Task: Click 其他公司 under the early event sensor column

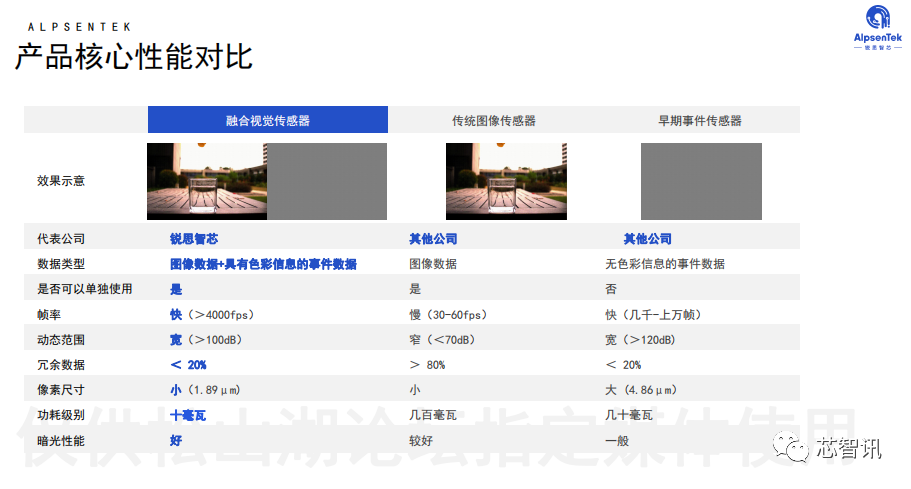Action: (647, 239)
